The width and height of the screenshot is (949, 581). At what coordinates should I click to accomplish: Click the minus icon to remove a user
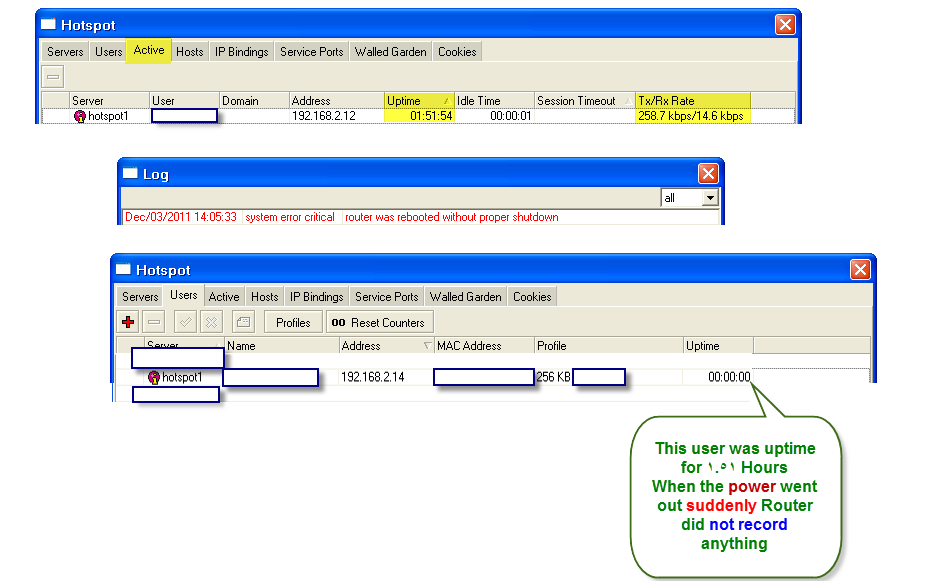(x=152, y=321)
